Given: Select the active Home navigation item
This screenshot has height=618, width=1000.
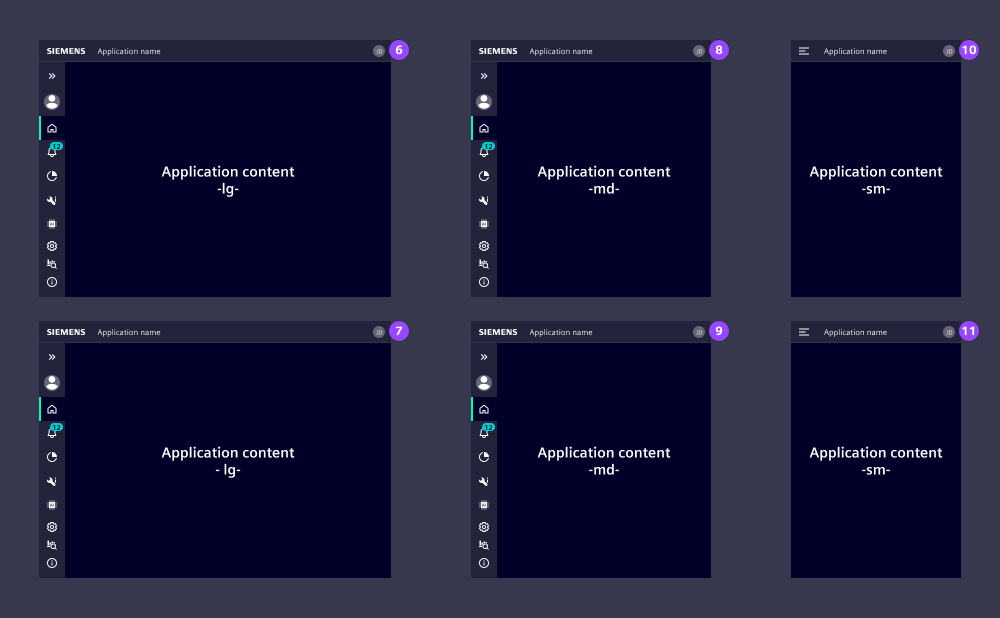Looking at the screenshot, I should [51, 128].
